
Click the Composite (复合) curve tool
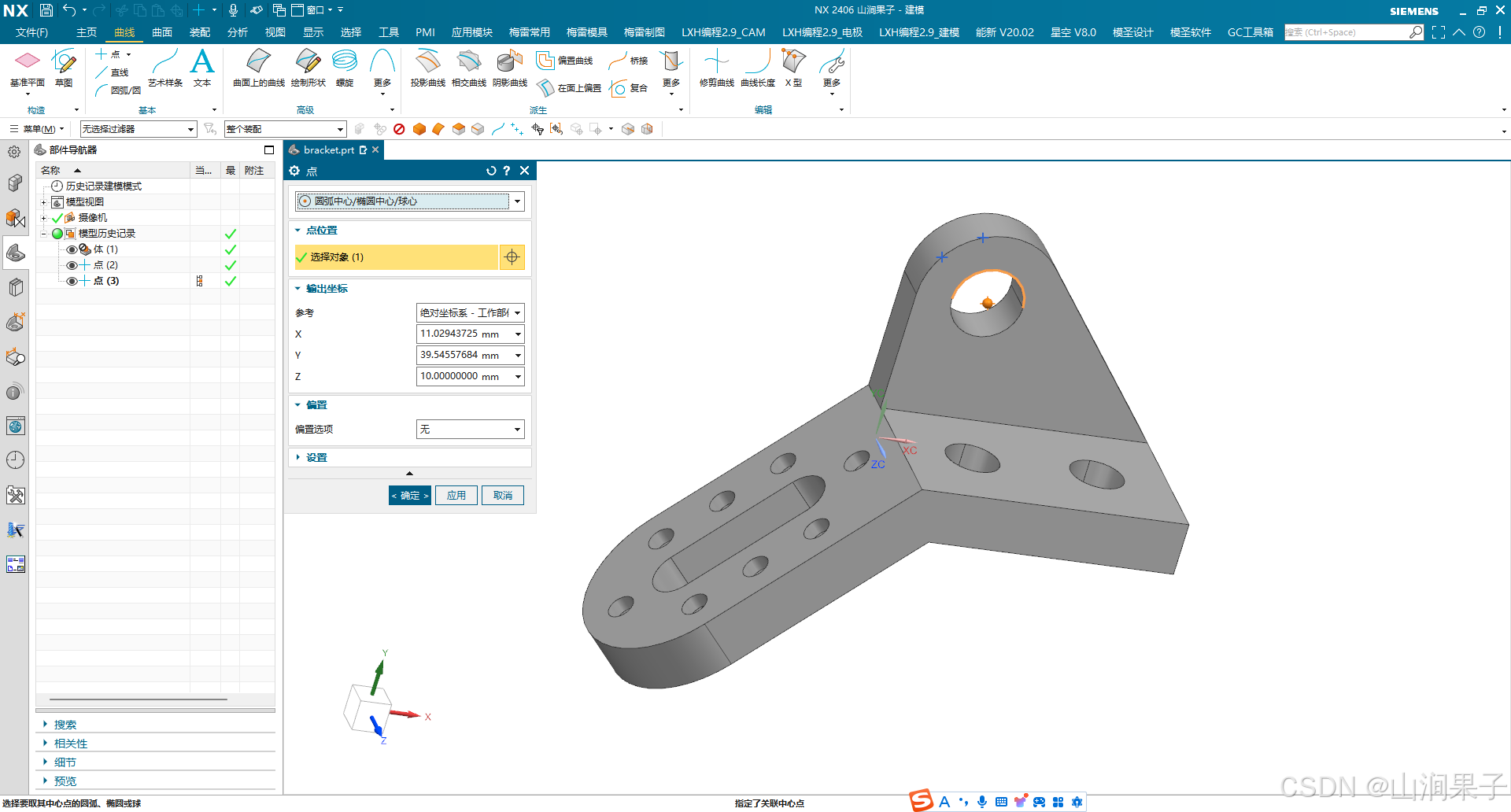629,88
